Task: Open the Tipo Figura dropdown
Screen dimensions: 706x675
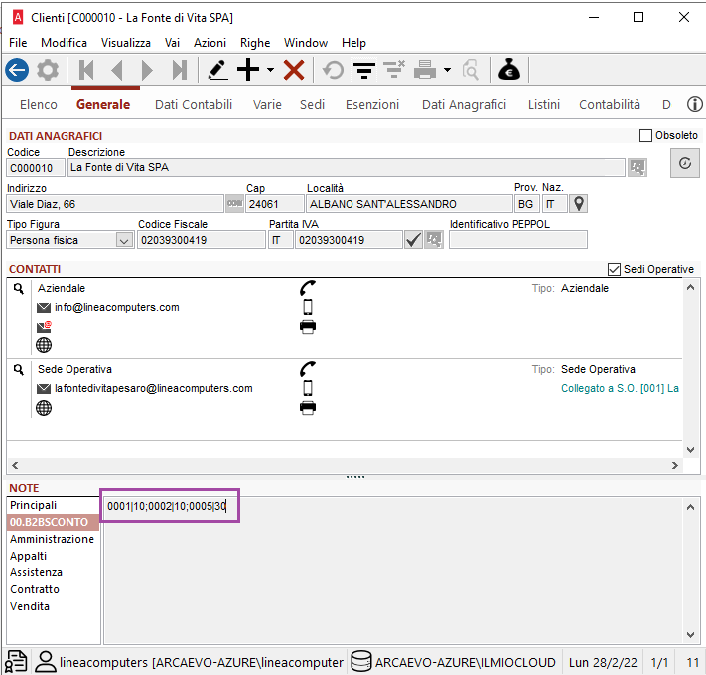Action: click(x=124, y=240)
